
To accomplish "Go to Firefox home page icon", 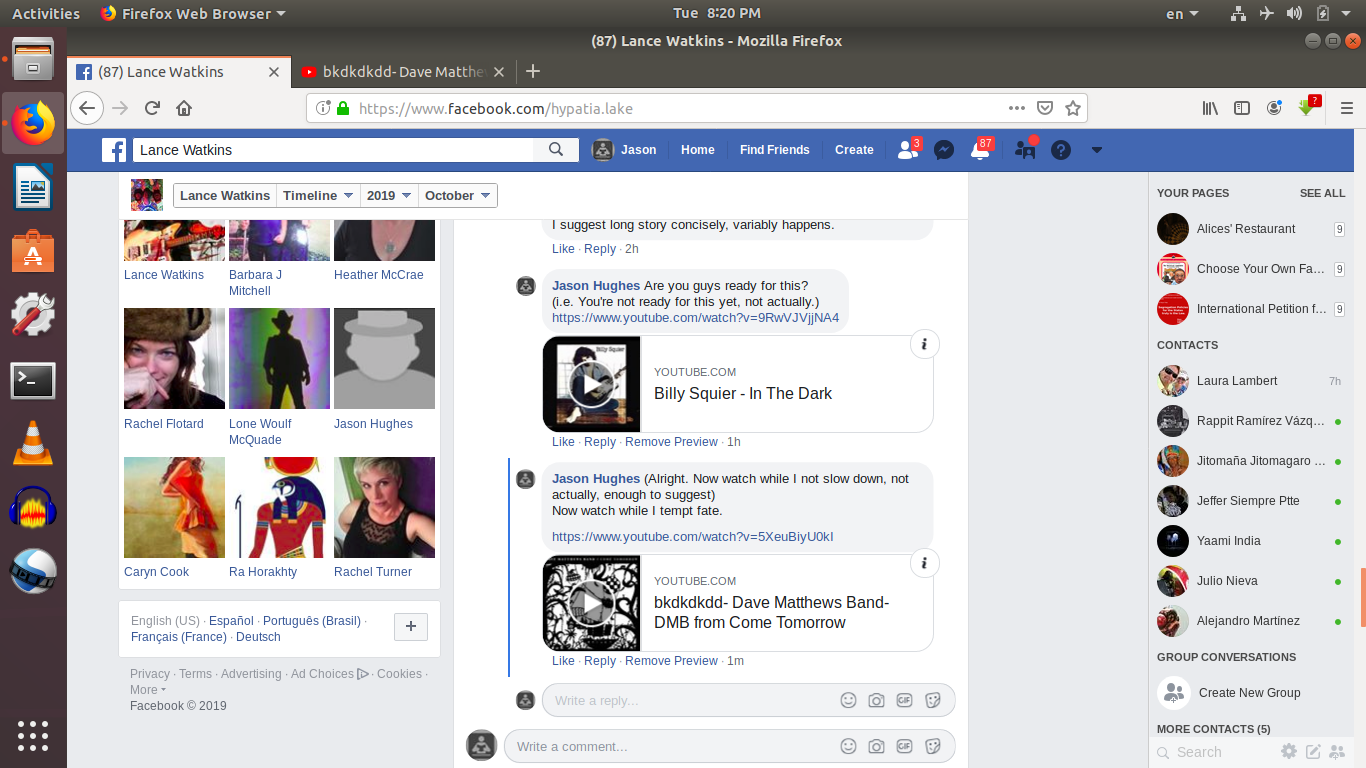I will [x=184, y=108].
